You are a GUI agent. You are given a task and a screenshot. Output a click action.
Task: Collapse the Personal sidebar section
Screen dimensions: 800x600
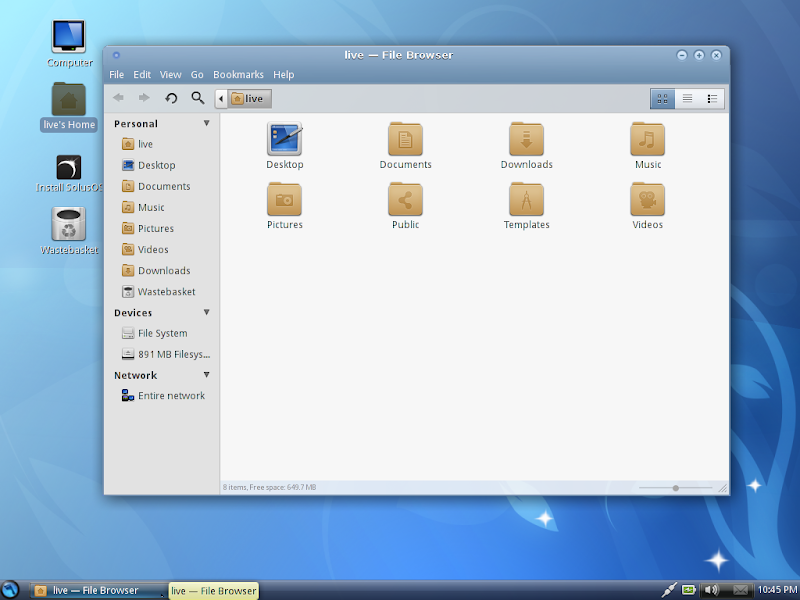(207, 123)
